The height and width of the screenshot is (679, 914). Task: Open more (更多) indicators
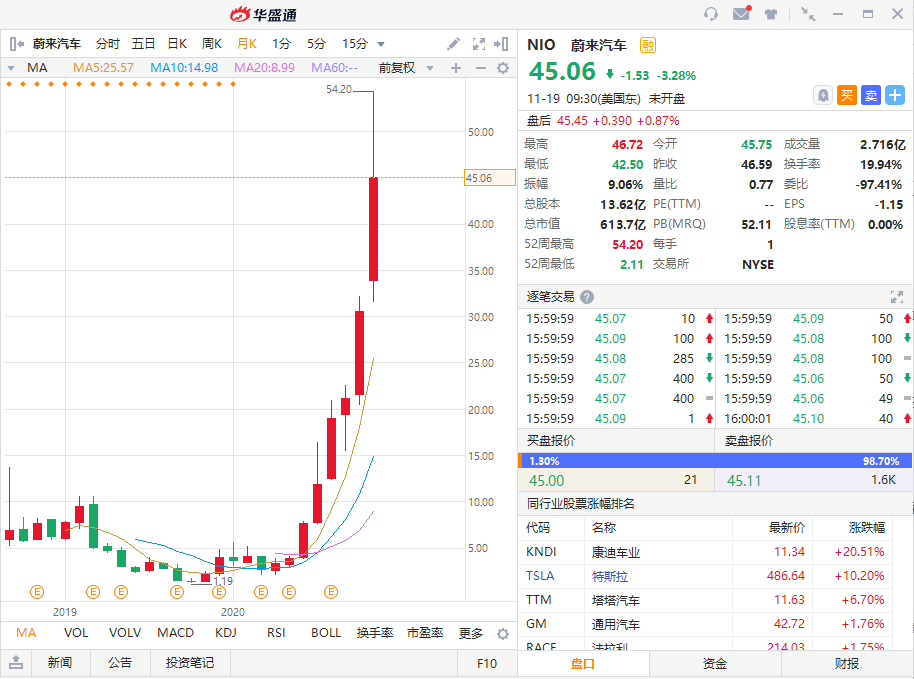coord(470,633)
